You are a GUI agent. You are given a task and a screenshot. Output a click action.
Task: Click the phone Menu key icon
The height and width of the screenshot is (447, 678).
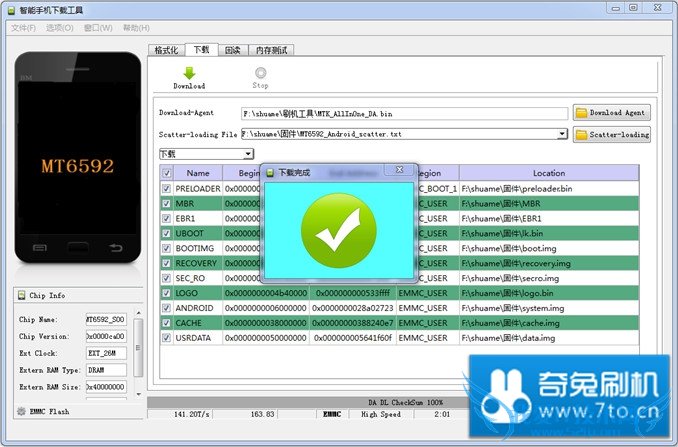click(x=40, y=248)
